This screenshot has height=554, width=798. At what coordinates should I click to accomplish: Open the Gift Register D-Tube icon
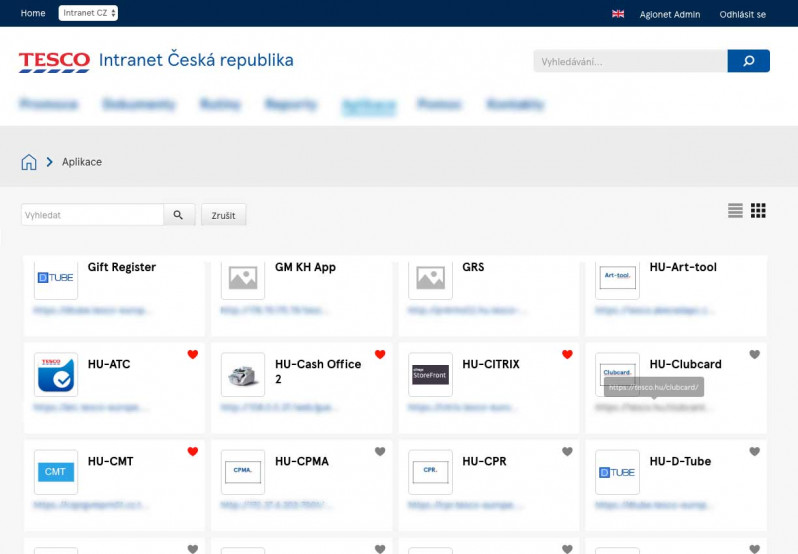(x=56, y=278)
